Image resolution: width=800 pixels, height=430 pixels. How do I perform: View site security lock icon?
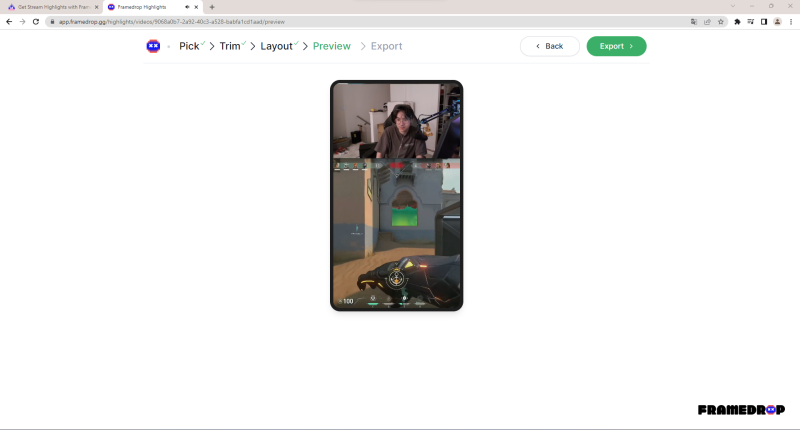point(52,22)
